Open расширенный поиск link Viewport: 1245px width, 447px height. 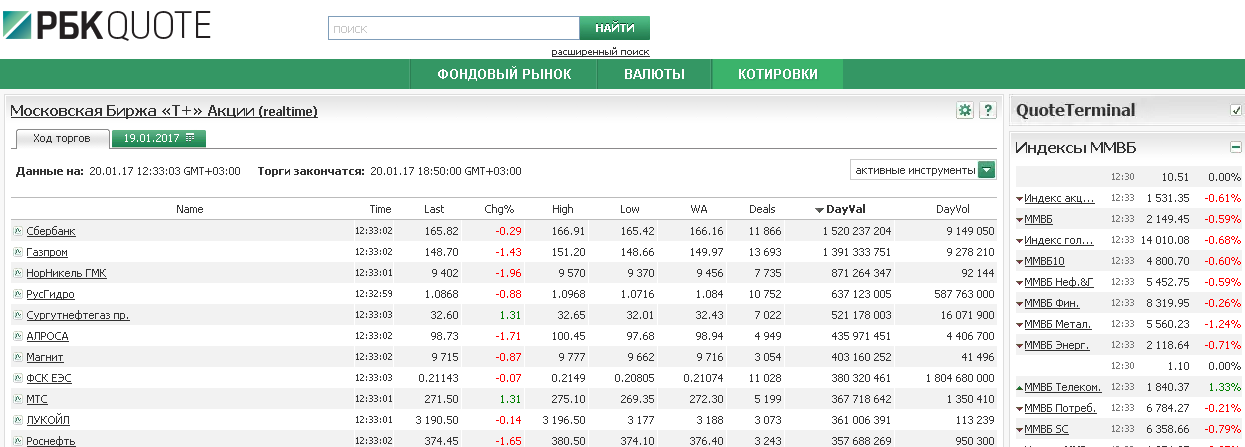point(600,52)
